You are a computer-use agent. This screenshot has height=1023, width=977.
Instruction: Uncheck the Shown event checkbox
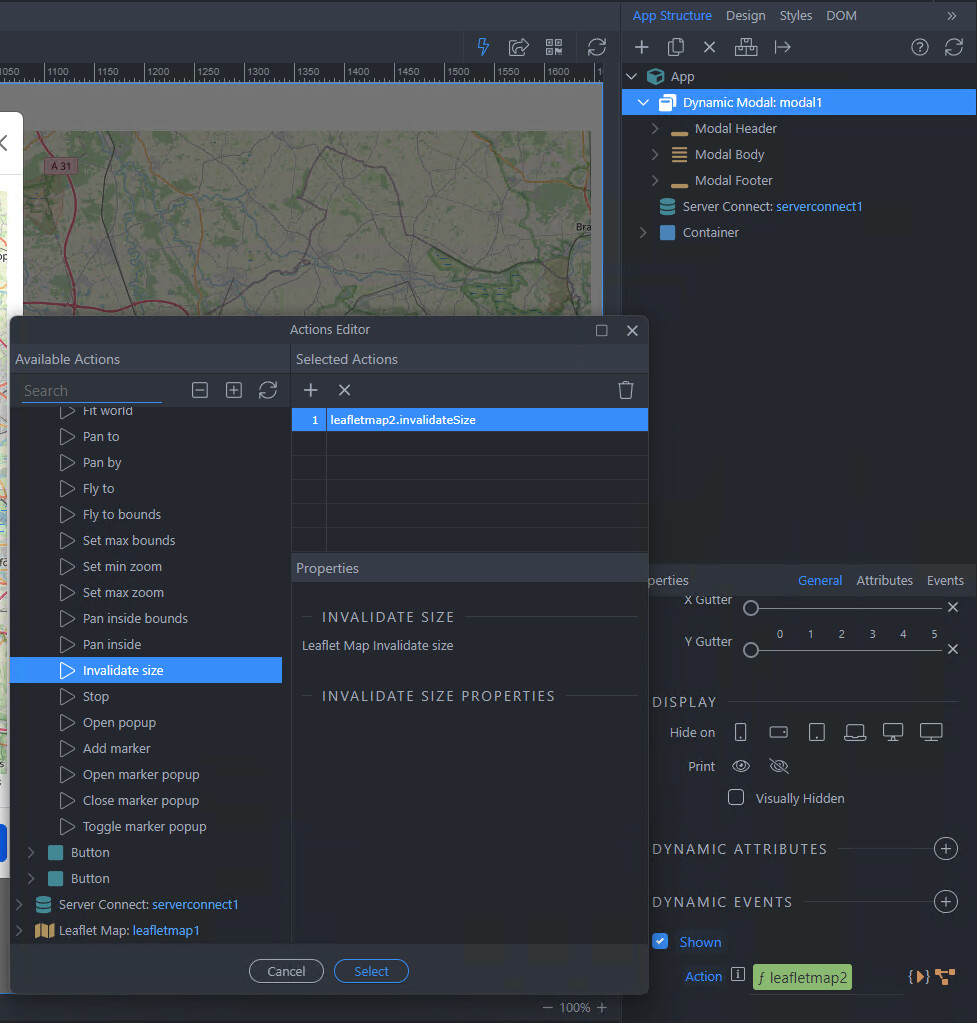pyautogui.click(x=660, y=942)
